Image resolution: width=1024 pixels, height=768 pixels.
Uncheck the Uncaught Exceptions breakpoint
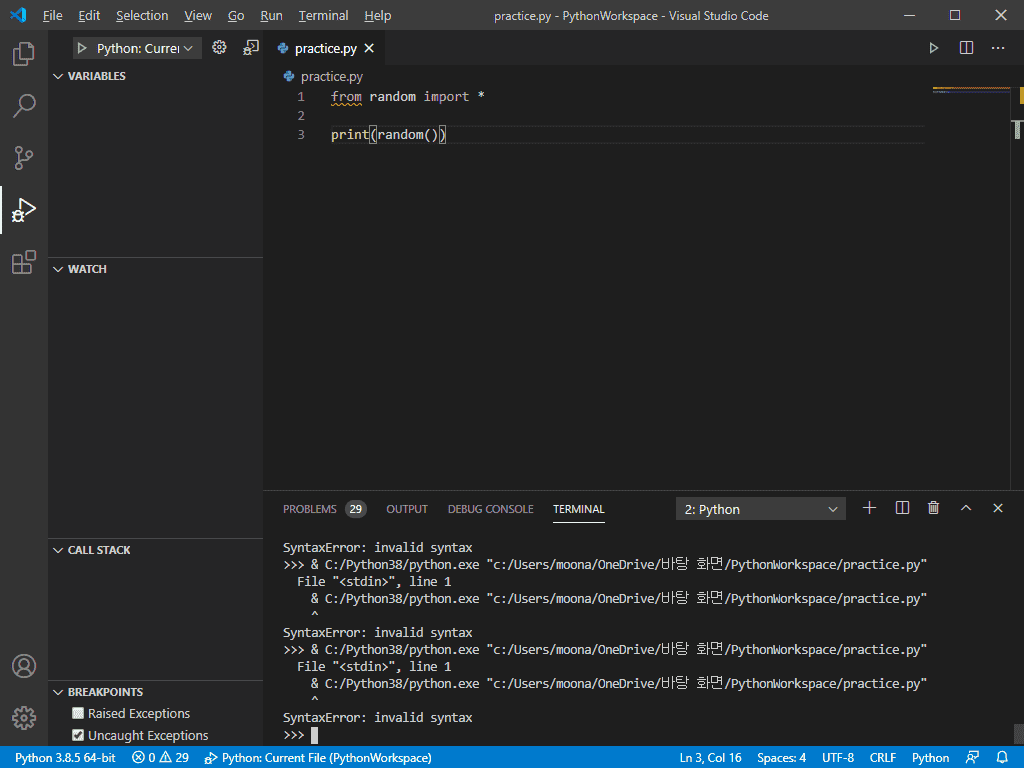(78, 736)
